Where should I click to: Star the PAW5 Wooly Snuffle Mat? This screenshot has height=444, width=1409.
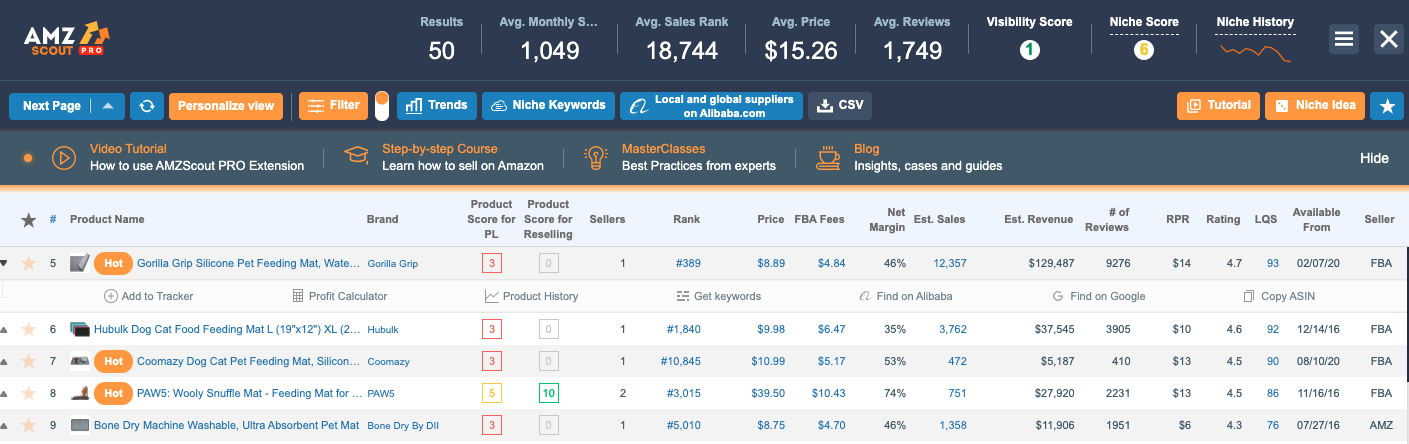click(28, 393)
